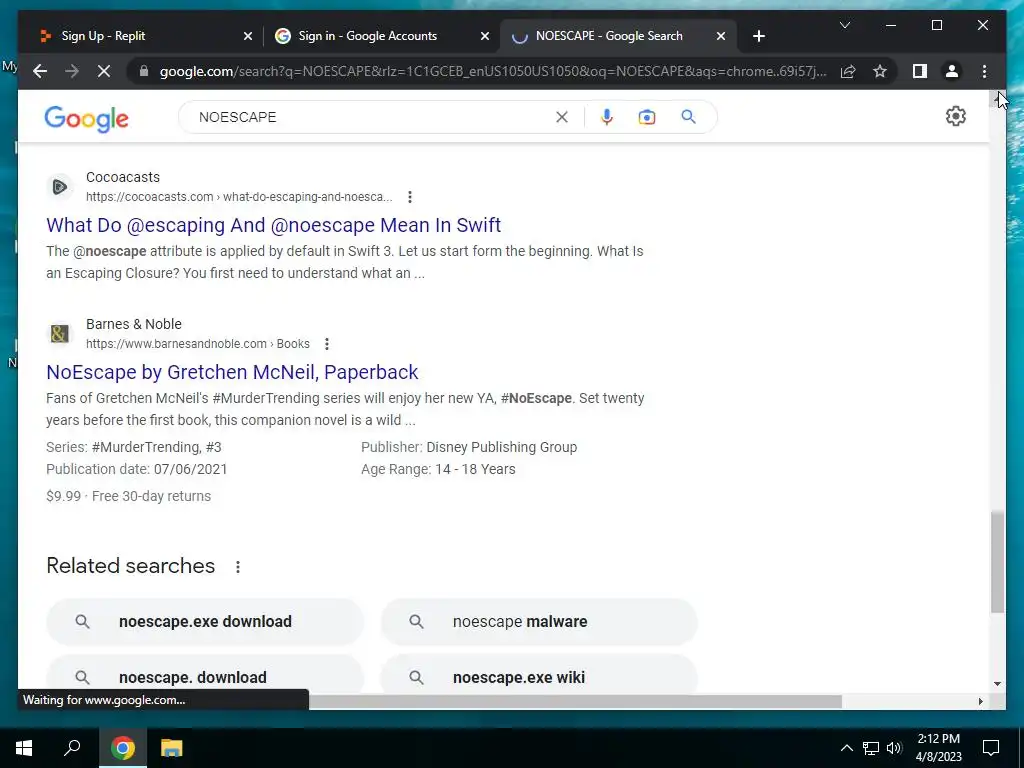The height and width of the screenshot is (768, 1024).
Task: Open more options for Barnes & Noble result
Action: point(327,344)
